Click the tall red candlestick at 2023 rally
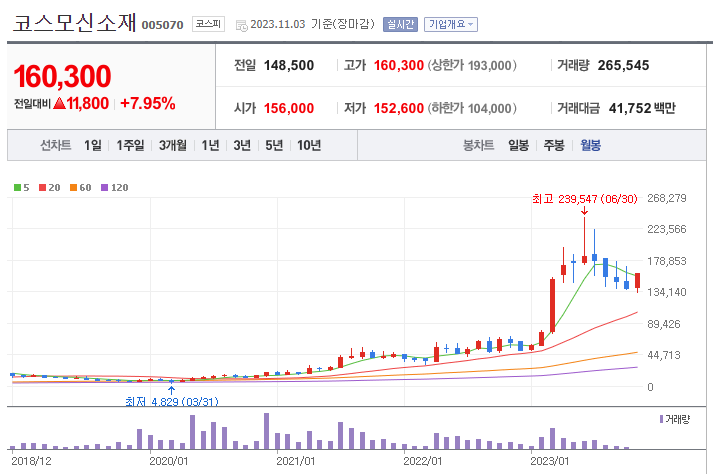The image size is (713, 474). 552,306
